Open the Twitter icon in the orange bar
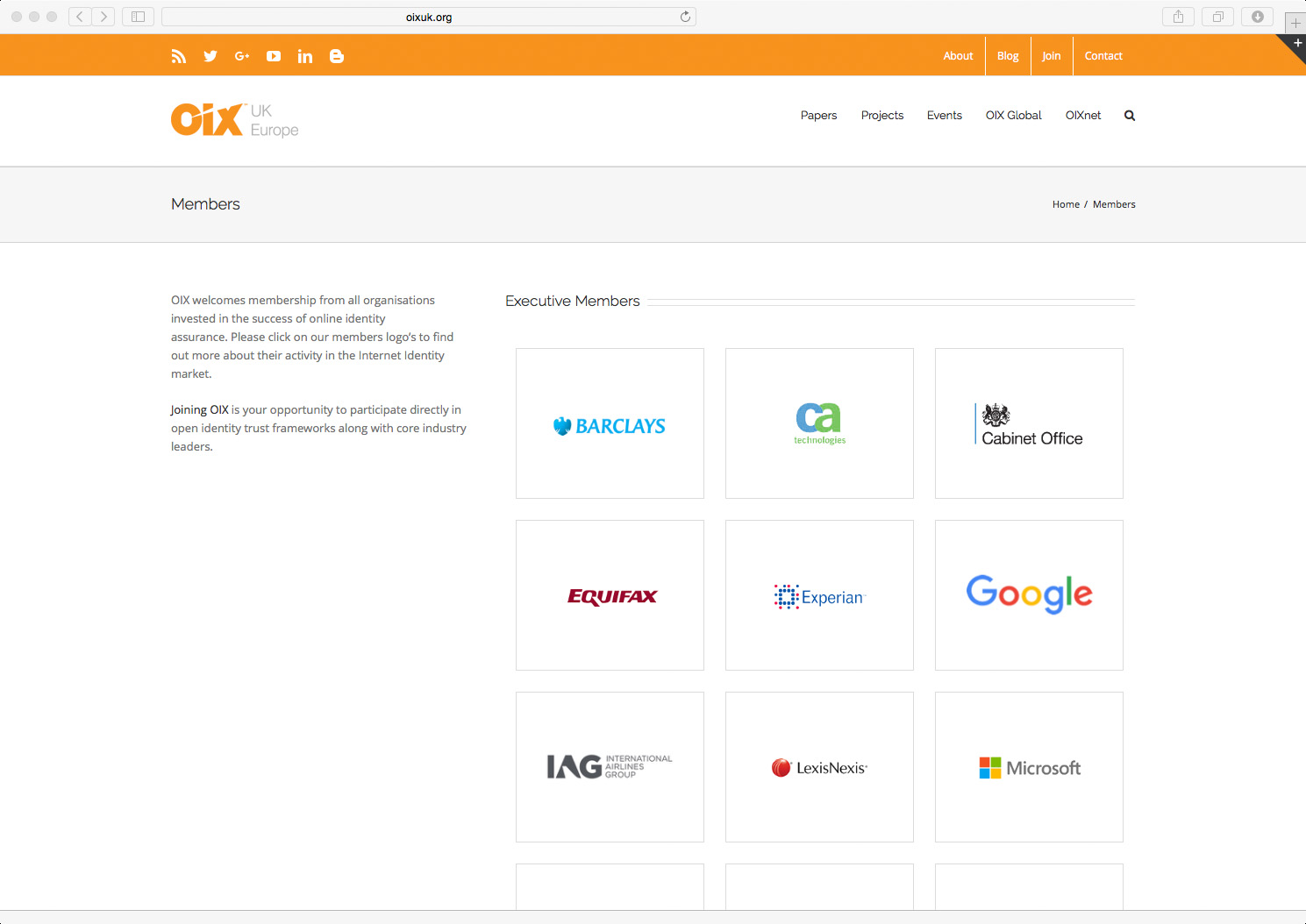Viewport: 1306px width, 924px height. [x=211, y=56]
